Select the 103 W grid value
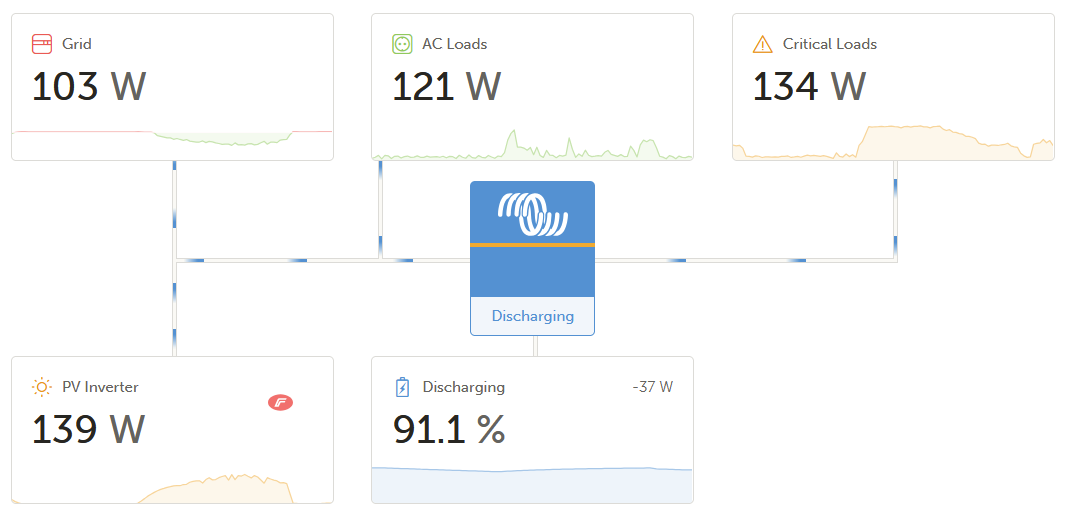This screenshot has width=1065, height=511. pyautogui.click(x=89, y=86)
